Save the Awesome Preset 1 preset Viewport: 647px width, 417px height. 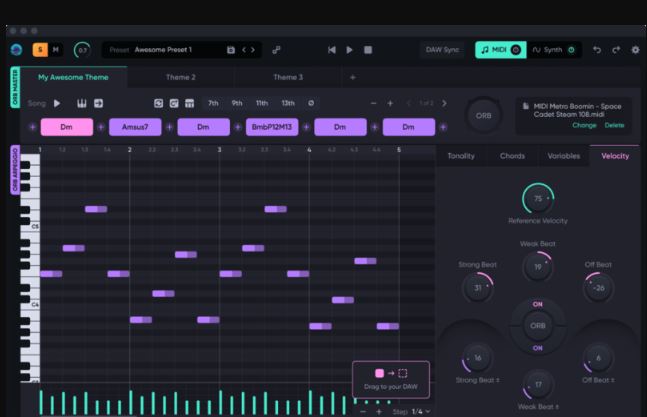[231, 50]
